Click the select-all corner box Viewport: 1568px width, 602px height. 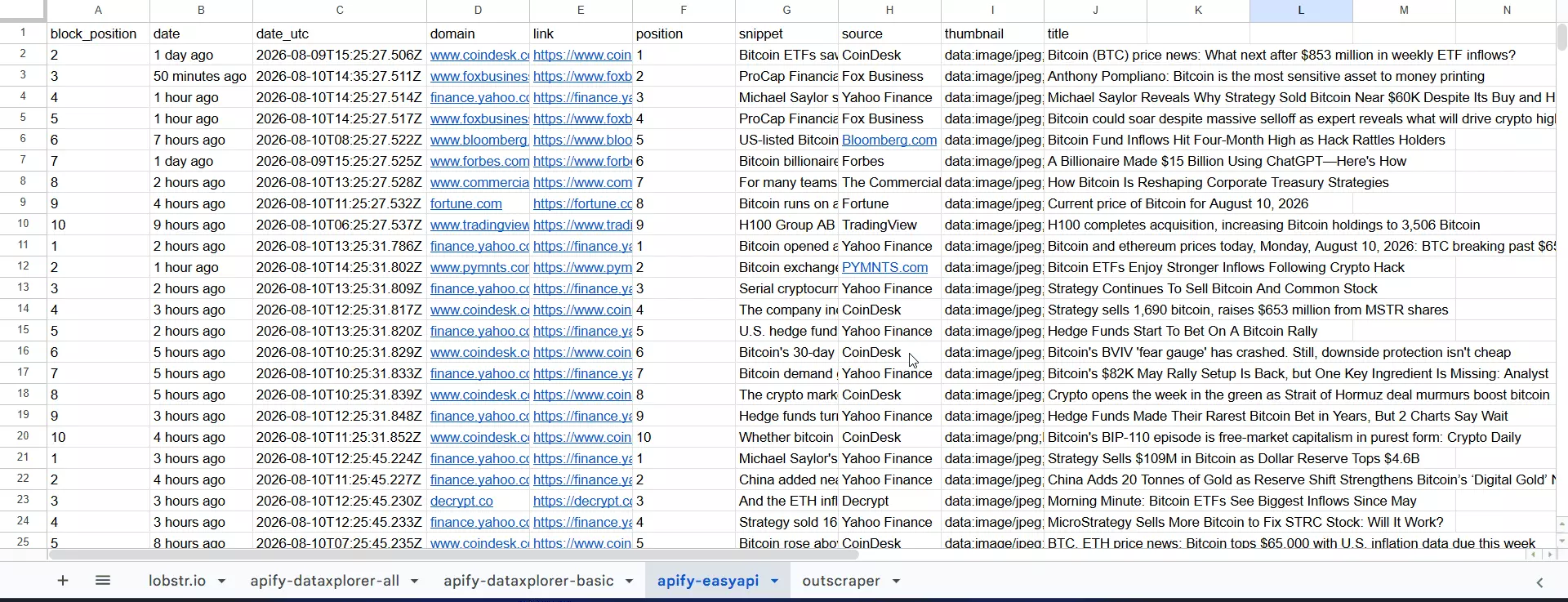23,11
